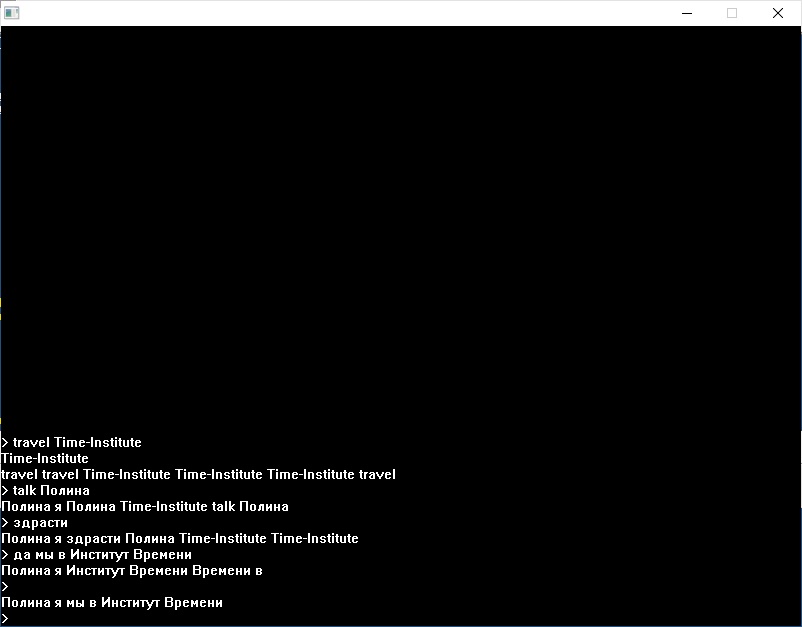802x627 pixels.
Task: Click the blank black console area above the text
Action: pyautogui.click(x=400, y=220)
